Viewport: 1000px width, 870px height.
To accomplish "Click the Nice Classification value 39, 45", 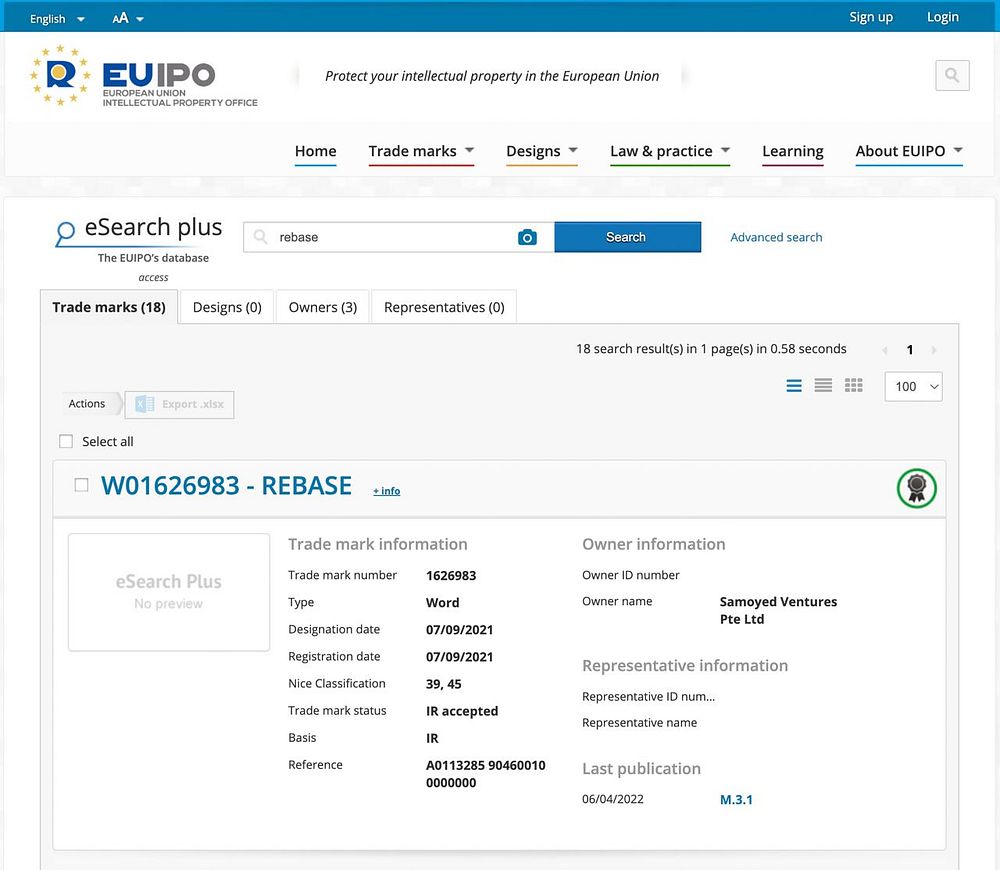I will [x=443, y=684].
